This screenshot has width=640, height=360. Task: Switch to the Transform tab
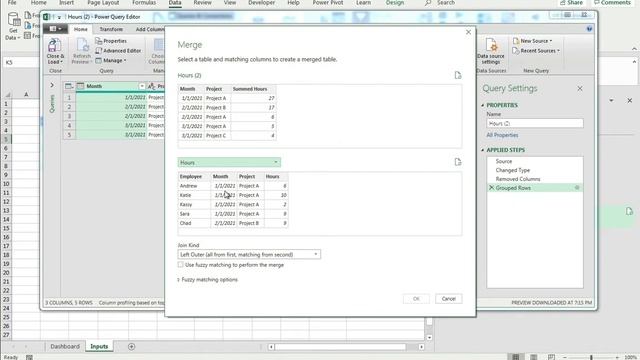111,29
